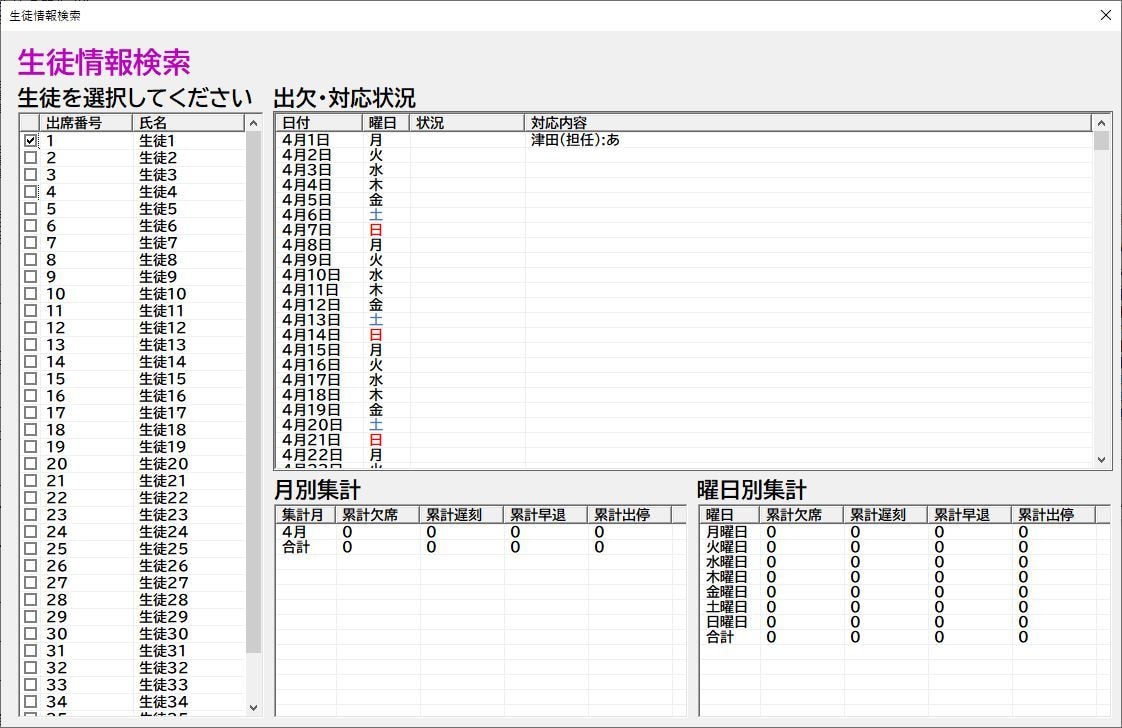The width and height of the screenshot is (1122, 728).
Task: Click scroll-up arrow of attendance list
Action: 1101,124
